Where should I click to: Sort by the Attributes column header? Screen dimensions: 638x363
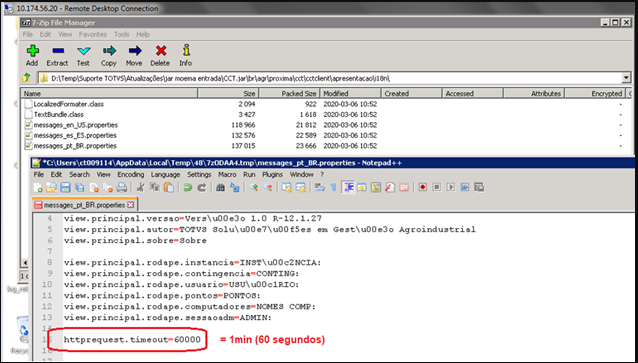534,94
